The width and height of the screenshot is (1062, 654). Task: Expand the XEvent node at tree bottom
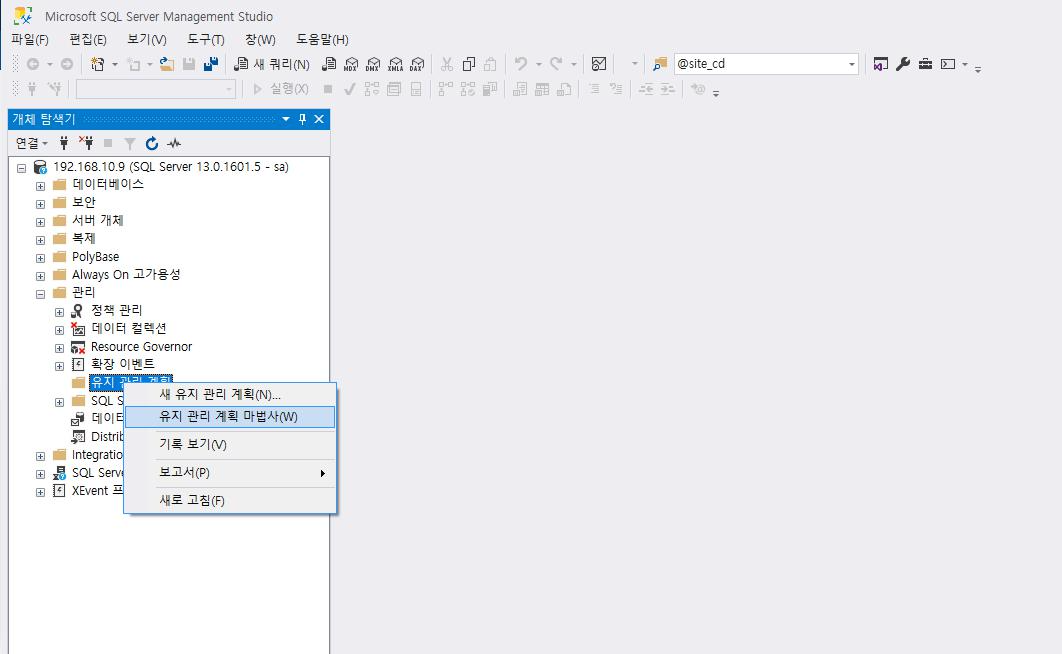[41, 492]
